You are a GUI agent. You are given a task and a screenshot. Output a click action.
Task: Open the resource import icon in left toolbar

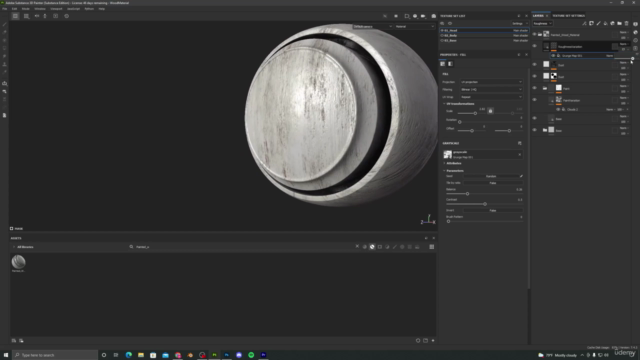[4, 84]
